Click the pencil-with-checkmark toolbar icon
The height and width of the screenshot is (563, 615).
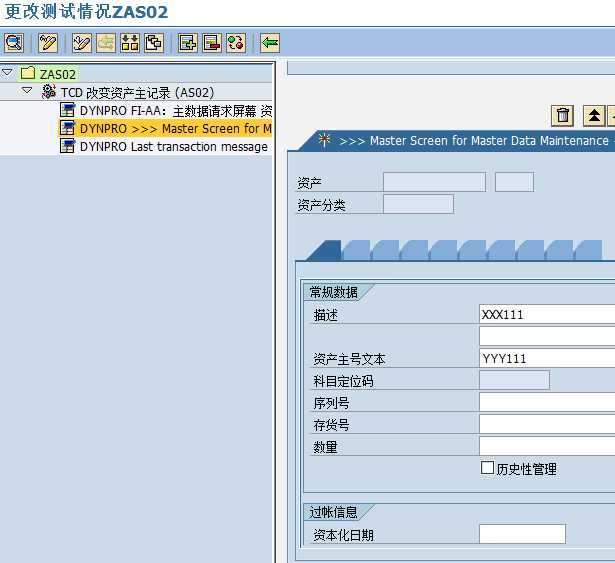point(82,43)
